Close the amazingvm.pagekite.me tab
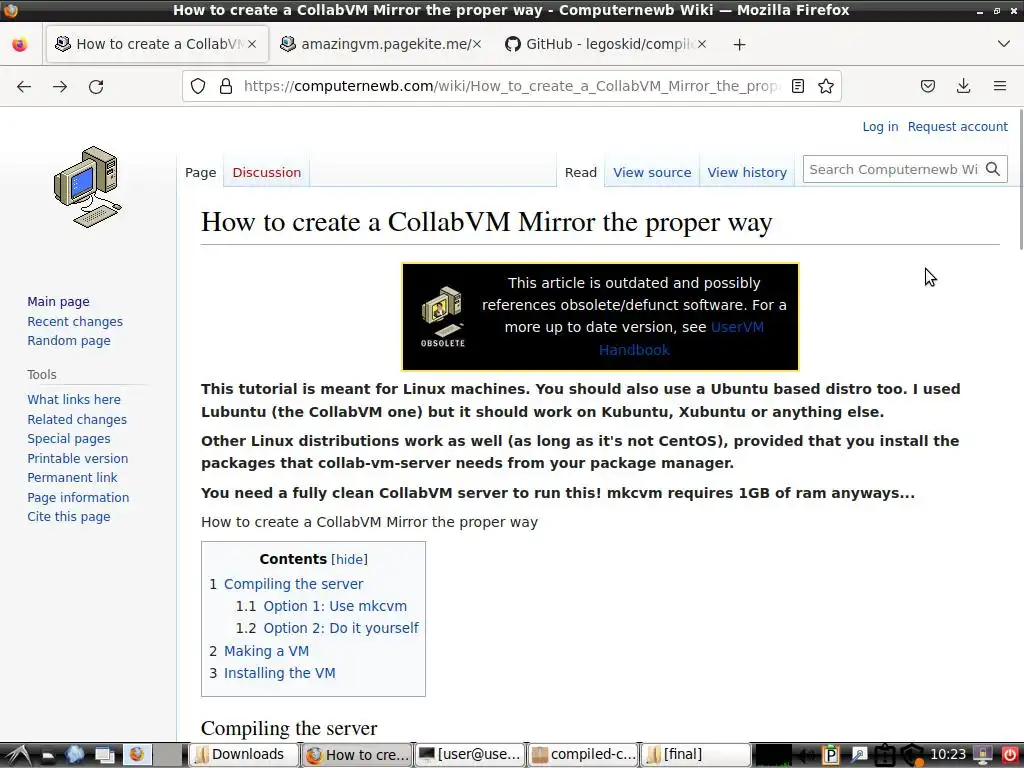The width and height of the screenshot is (1024, 768). click(x=477, y=44)
